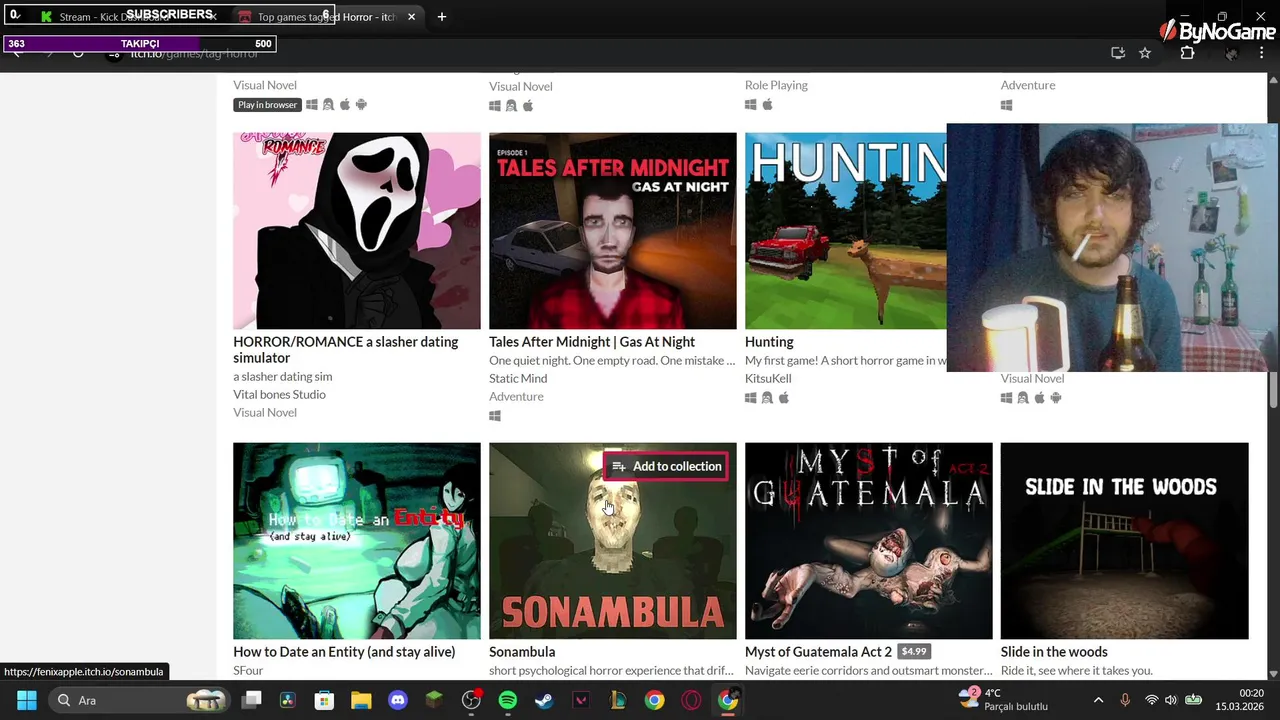The width and height of the screenshot is (1280, 720).
Task: Open the Sonambula game thumbnail
Action: (x=612, y=541)
